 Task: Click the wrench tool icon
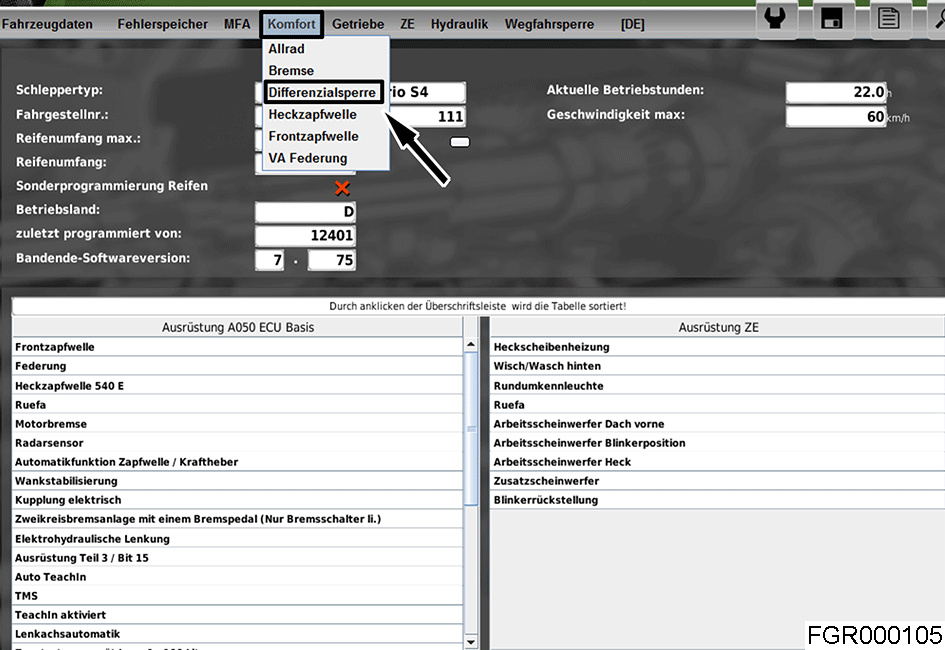coord(776,17)
